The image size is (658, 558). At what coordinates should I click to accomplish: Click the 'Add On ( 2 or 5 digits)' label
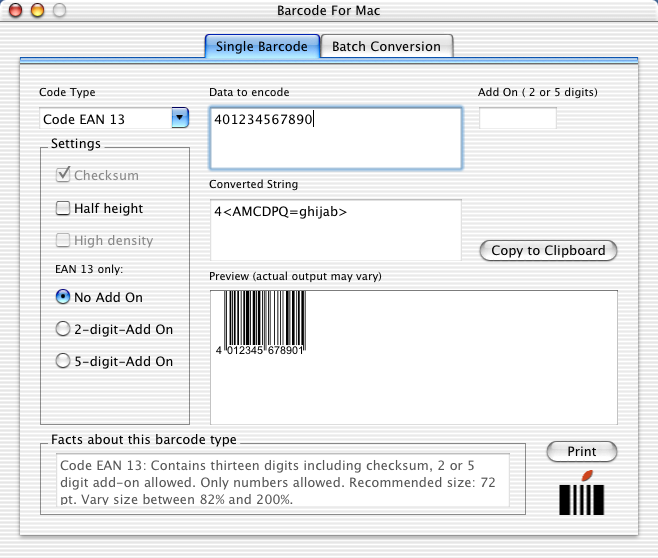538,92
